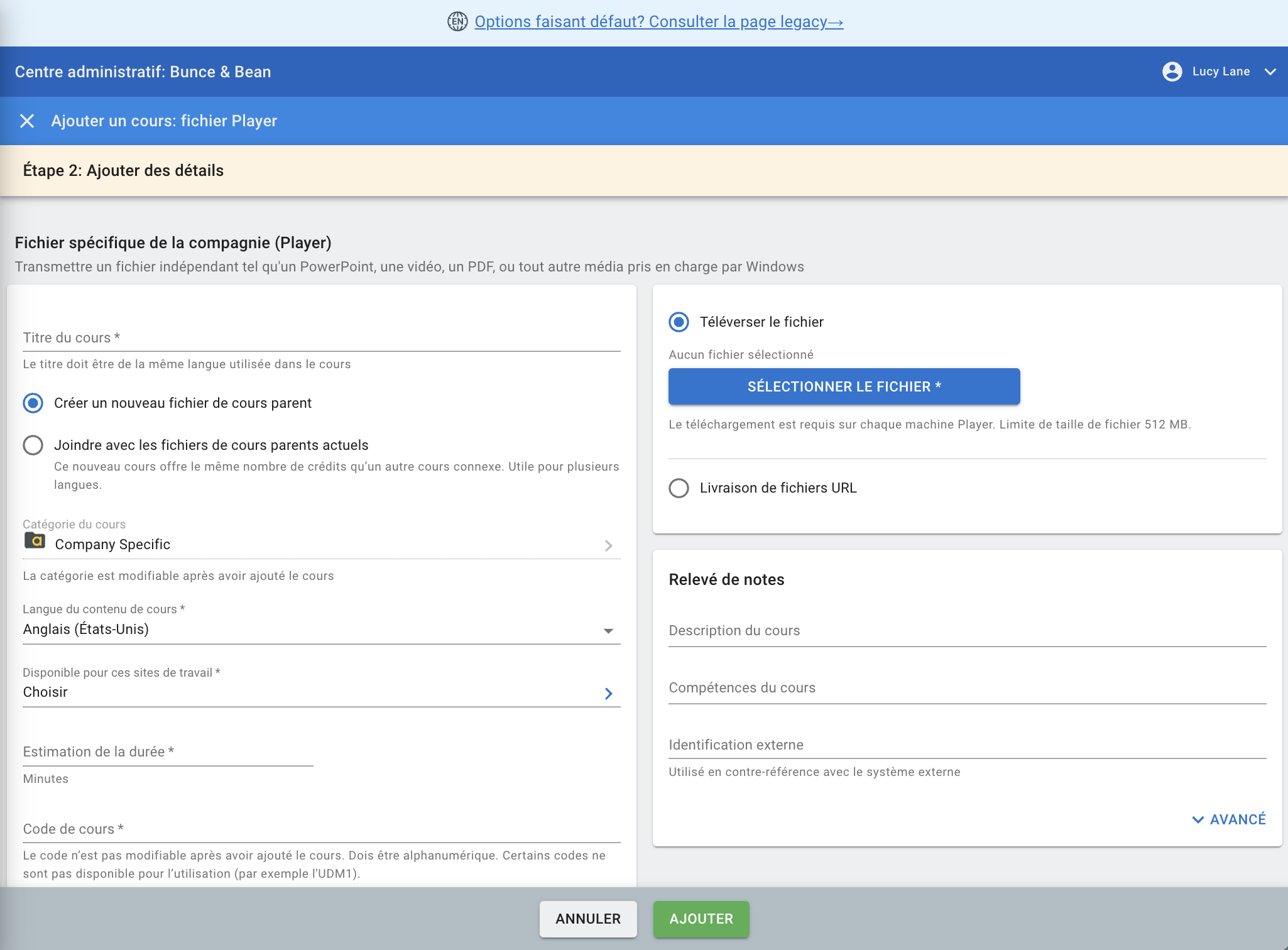Click the Description du cours field
The image size is (1288, 950).
[967, 631]
